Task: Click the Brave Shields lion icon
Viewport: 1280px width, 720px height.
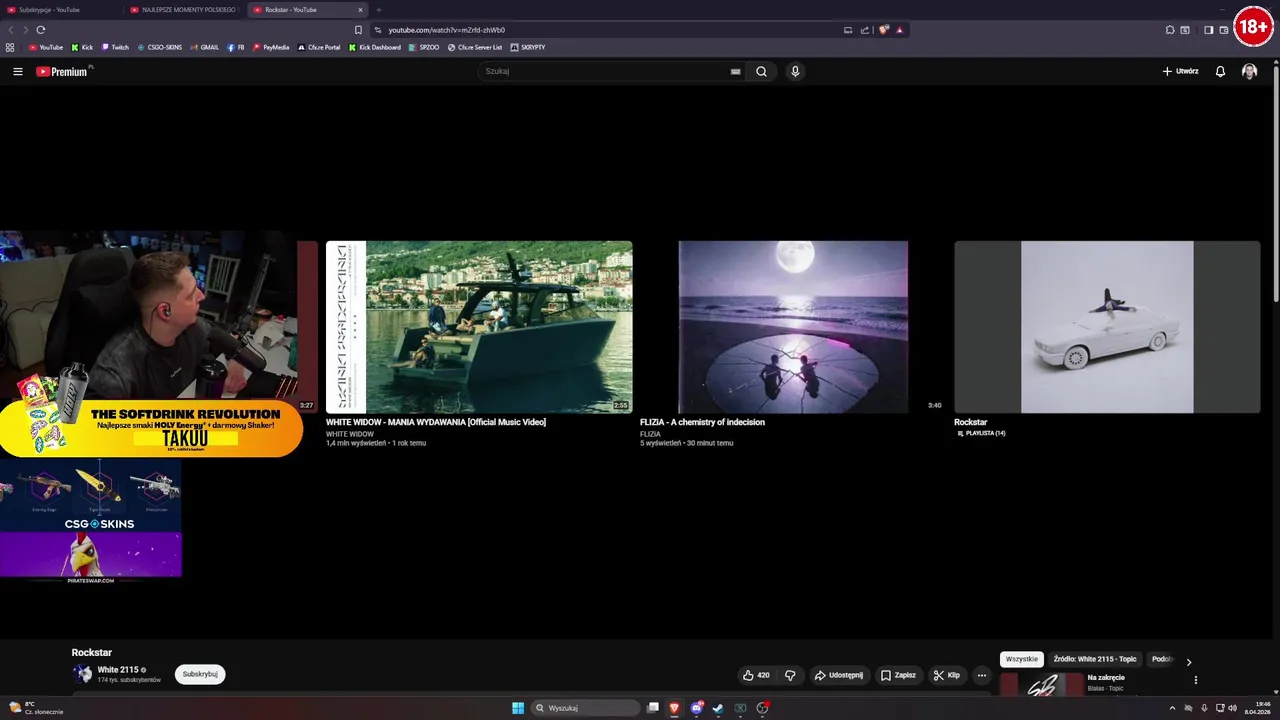Action: 884,30
